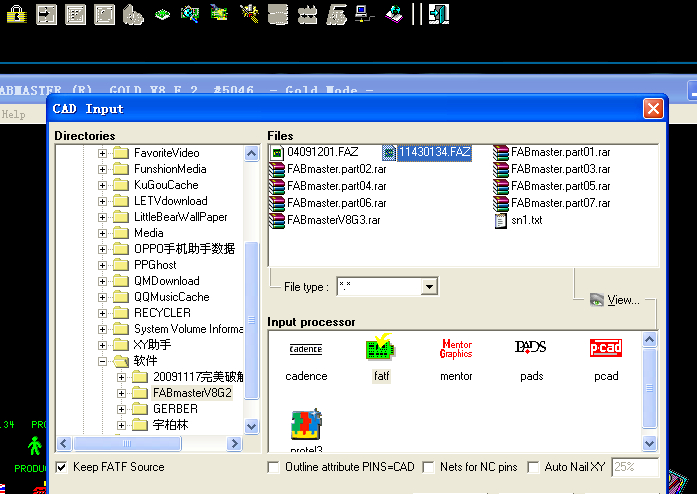
Task: Expand the QQMusicCache folder node
Action: (102, 297)
